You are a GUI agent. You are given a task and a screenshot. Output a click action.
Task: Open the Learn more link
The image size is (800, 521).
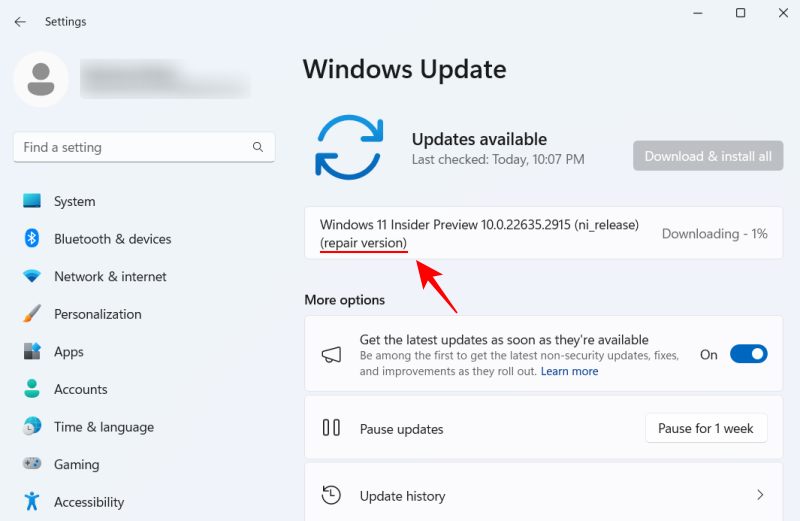tap(569, 371)
